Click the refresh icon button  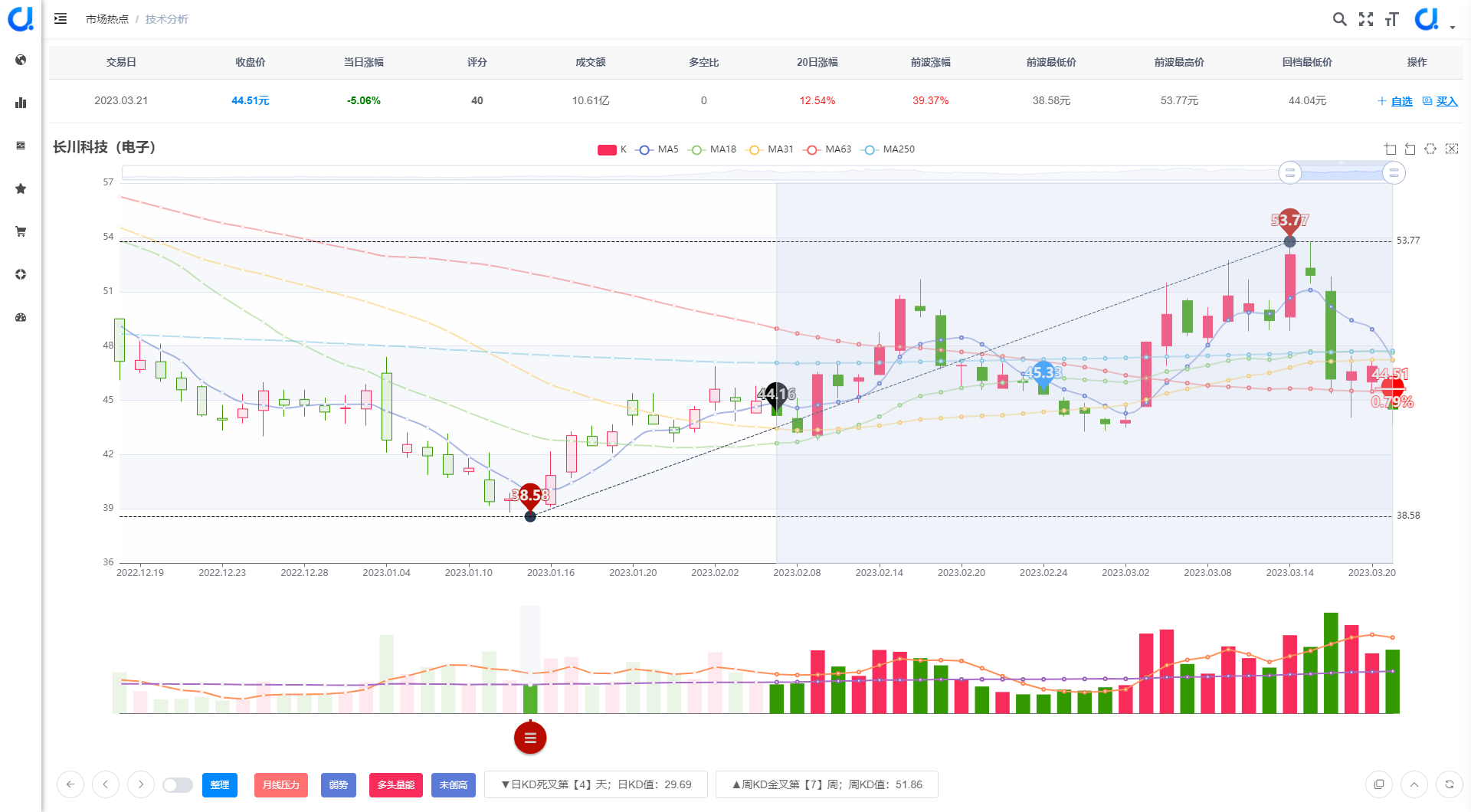click(1450, 784)
